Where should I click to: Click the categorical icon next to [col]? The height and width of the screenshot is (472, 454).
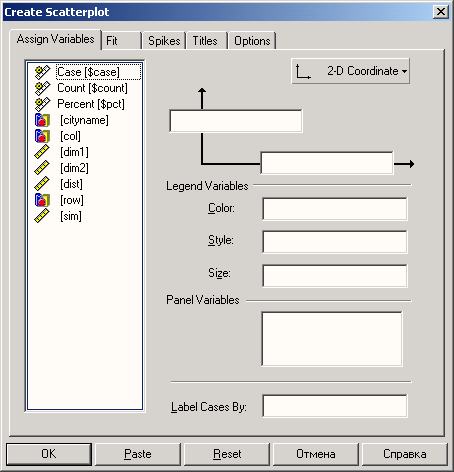pyautogui.click(x=42, y=136)
